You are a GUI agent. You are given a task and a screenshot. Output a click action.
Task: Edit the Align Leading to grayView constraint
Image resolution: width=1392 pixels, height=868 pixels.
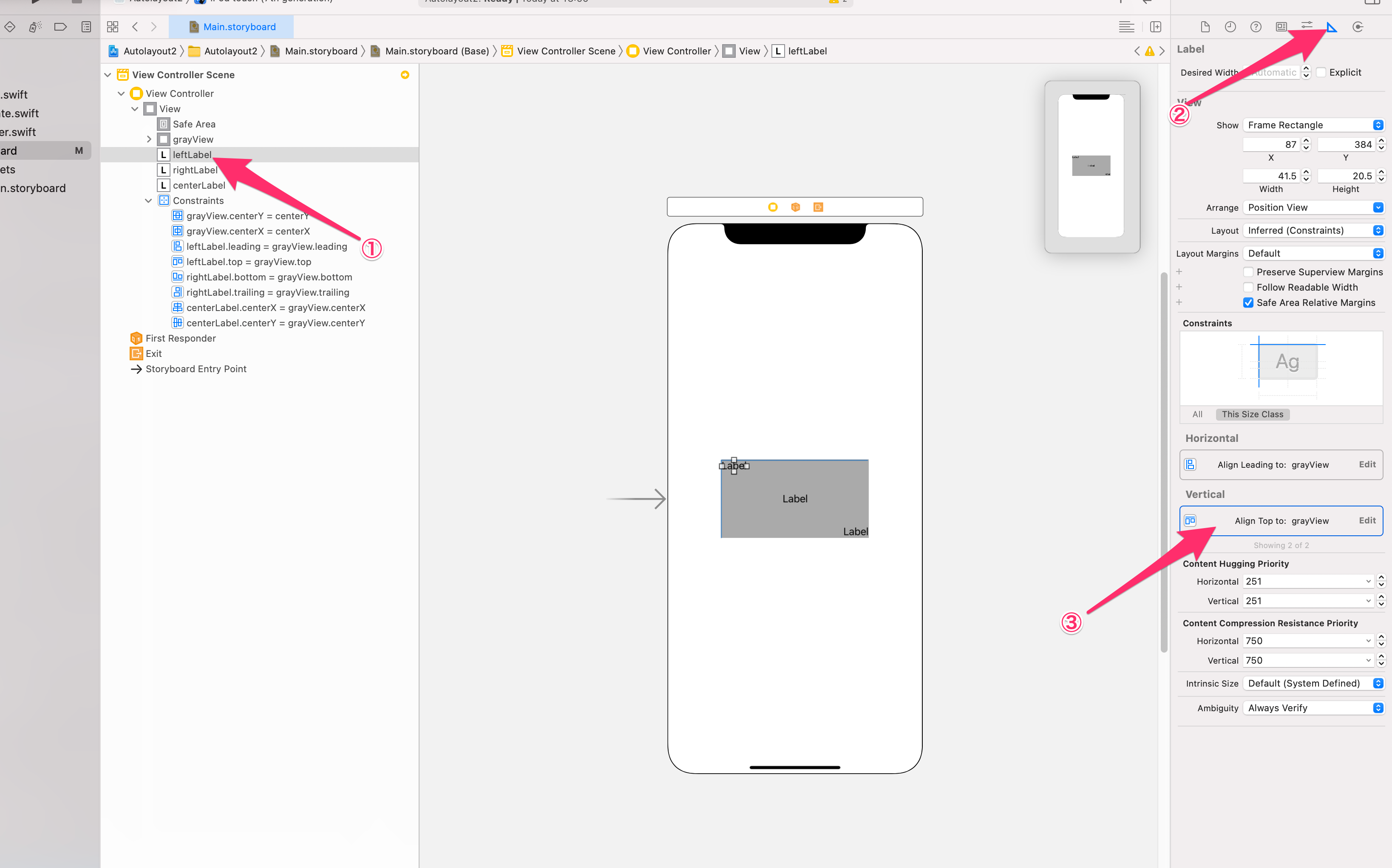pyautogui.click(x=1367, y=464)
